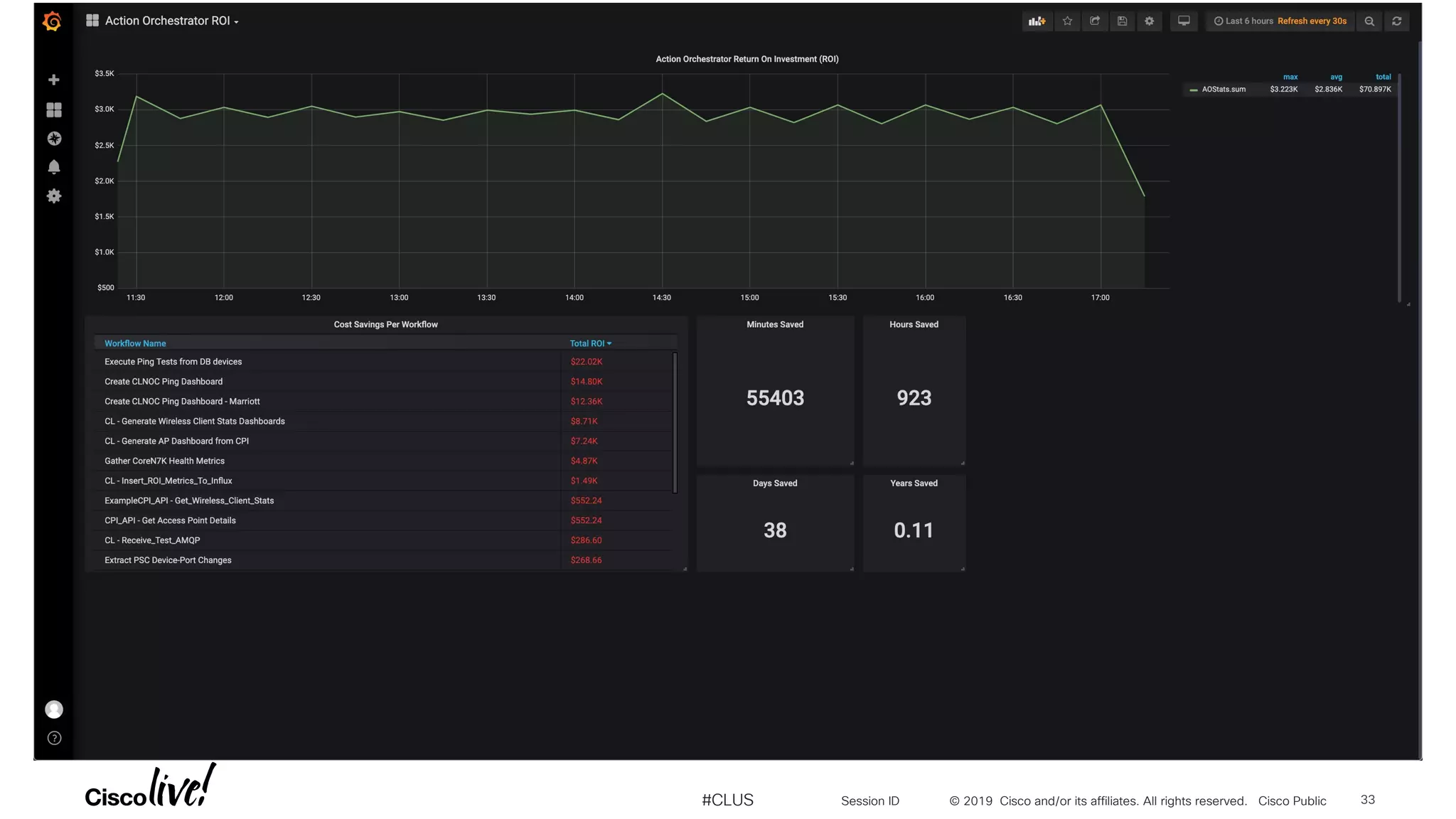Open dashboard settings gear in top bar
The width and height of the screenshot is (1456, 819).
point(1150,21)
